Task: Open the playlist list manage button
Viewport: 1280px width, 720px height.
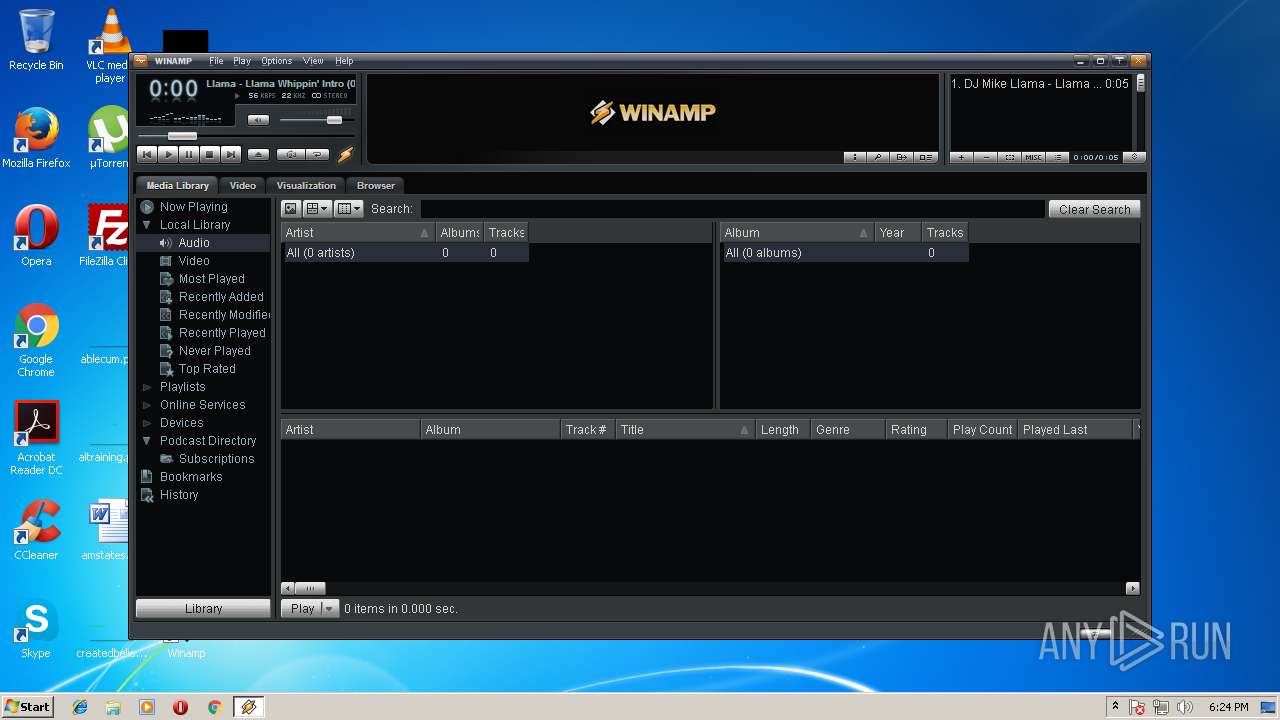Action: click(x=1058, y=157)
